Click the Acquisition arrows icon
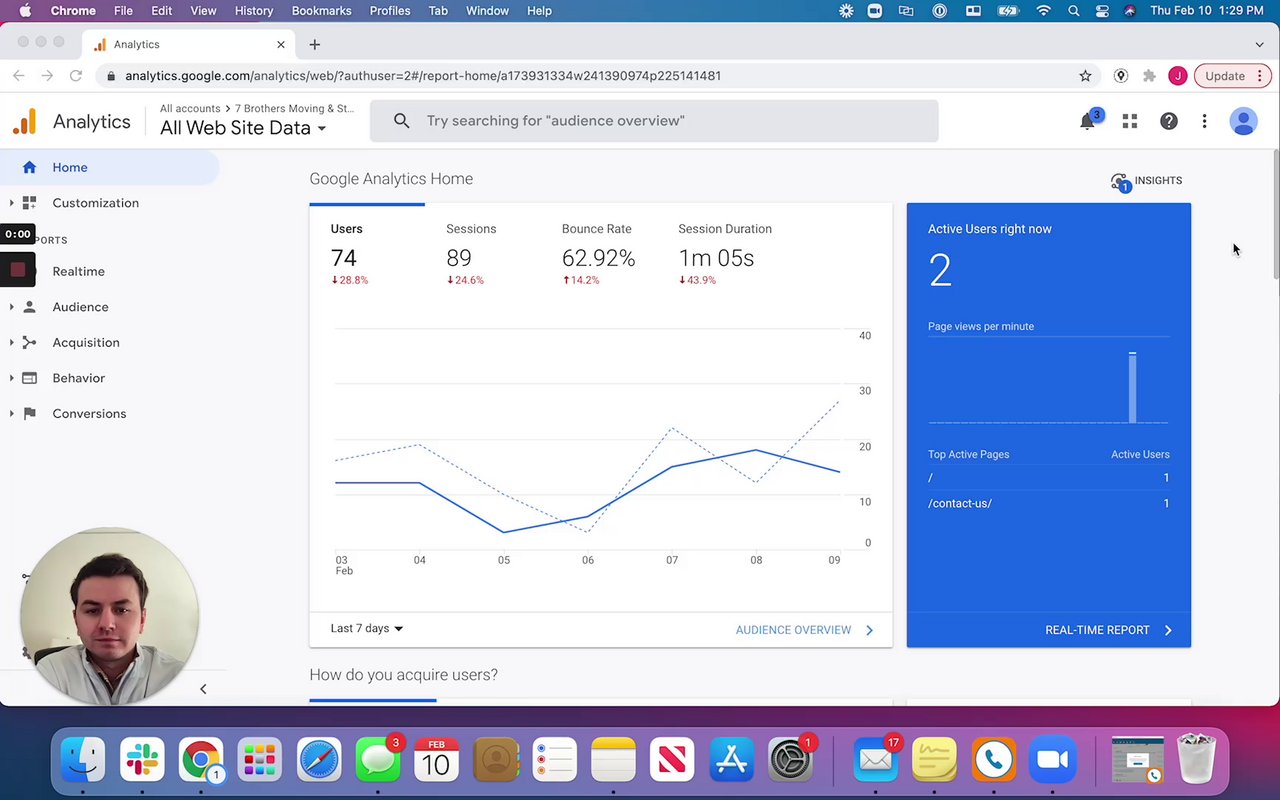 (x=29, y=342)
